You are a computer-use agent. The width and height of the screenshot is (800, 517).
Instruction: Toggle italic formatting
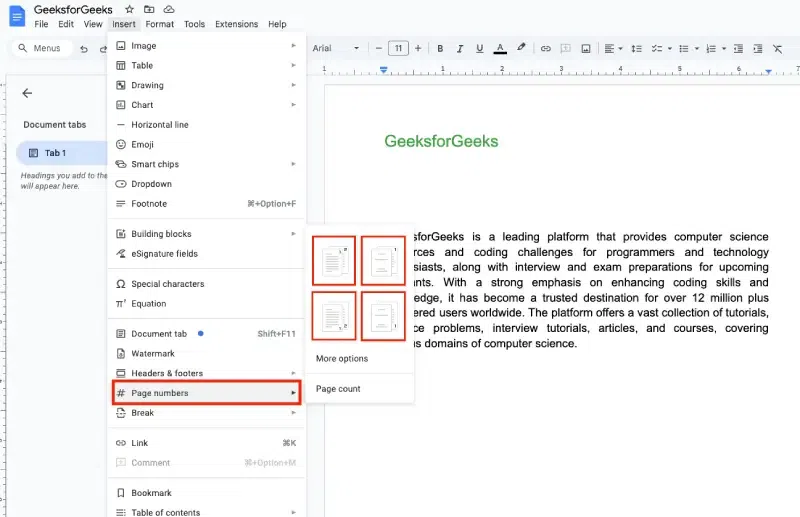pos(460,48)
